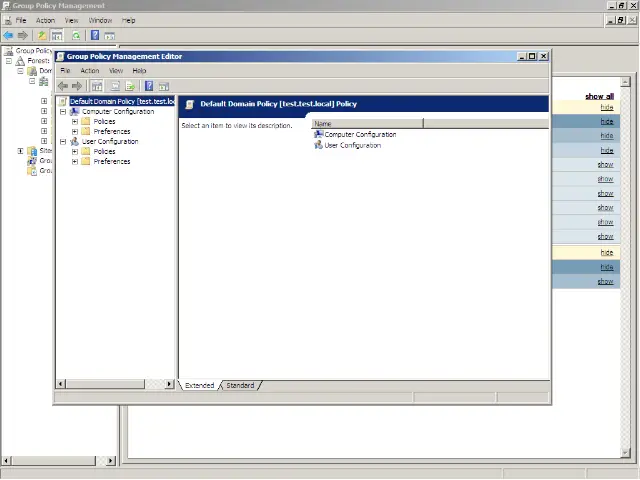The width and height of the screenshot is (640, 480).
Task: Click Preferences folder icon under User Configuration
Action: [86, 161]
